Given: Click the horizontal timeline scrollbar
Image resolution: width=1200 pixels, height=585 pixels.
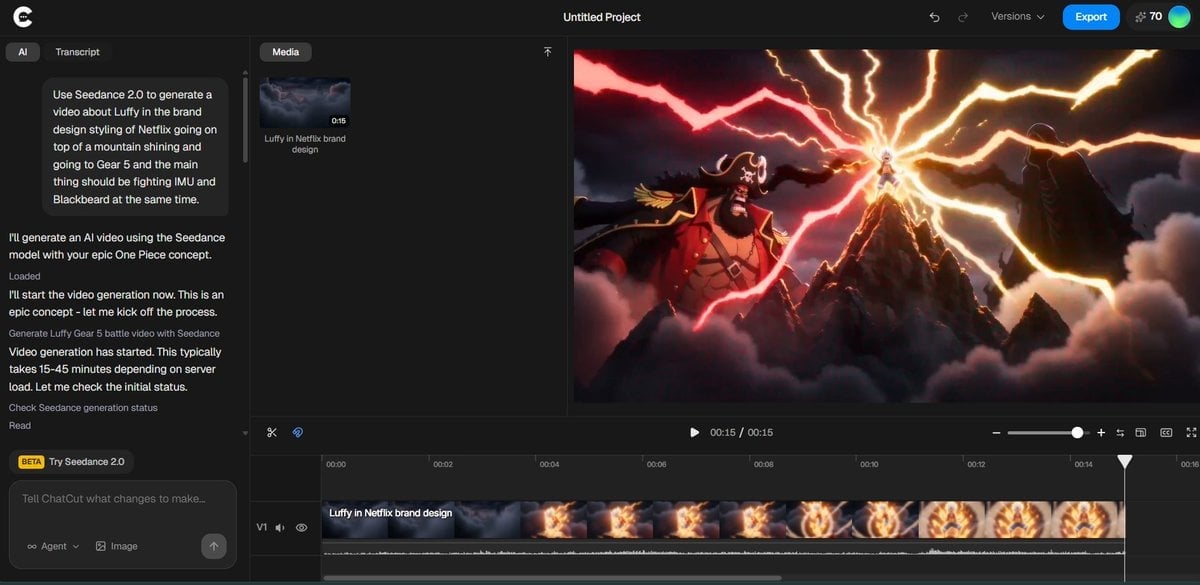Looking at the screenshot, I should (x=552, y=577).
